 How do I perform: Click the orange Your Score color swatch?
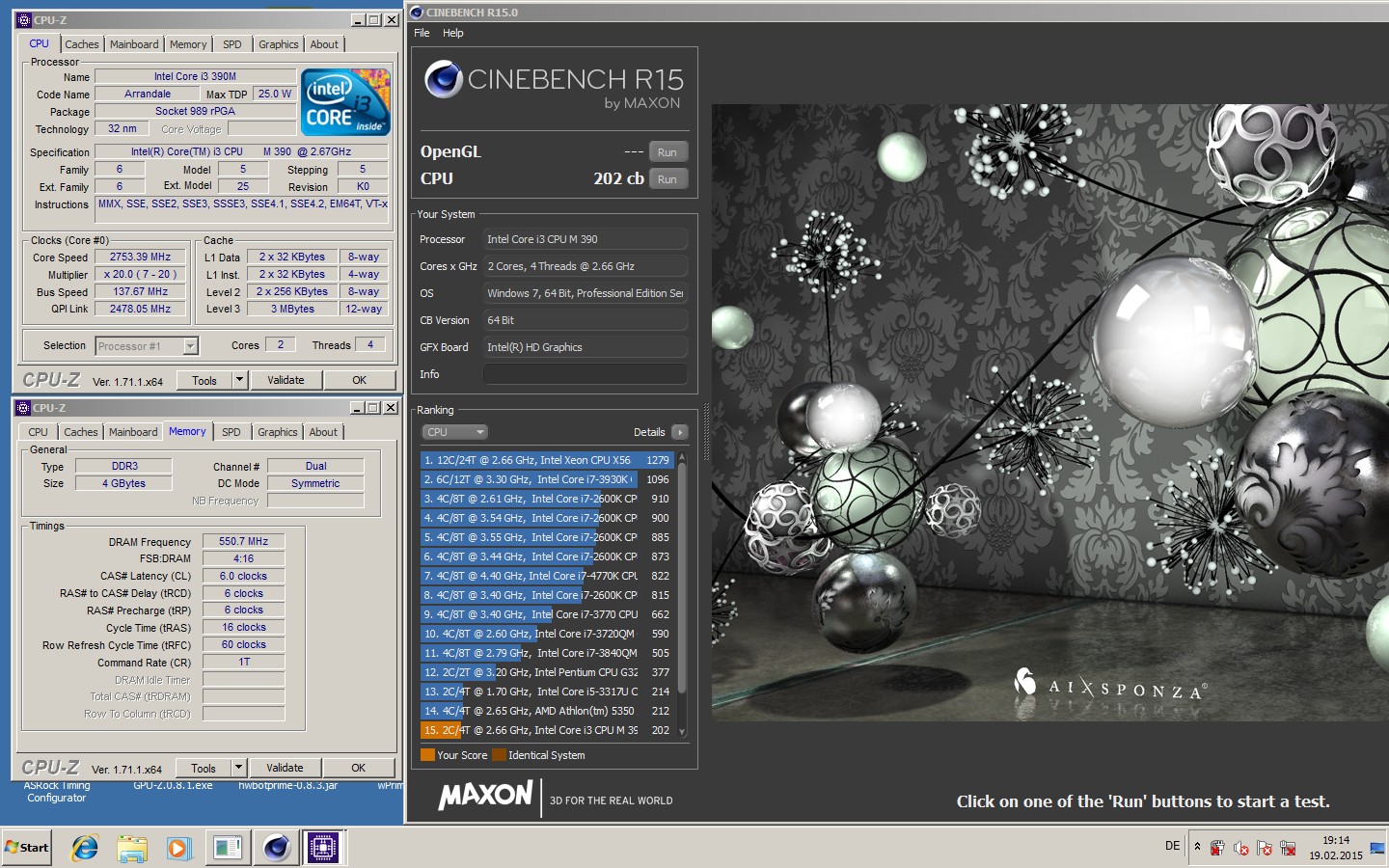tap(427, 755)
